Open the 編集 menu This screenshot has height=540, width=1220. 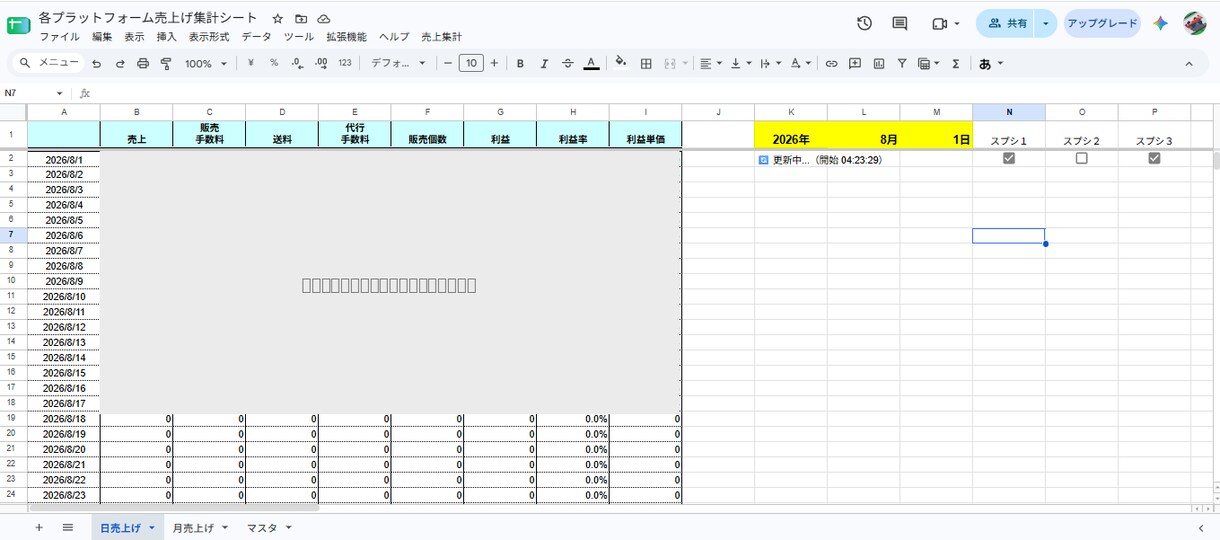coord(102,37)
